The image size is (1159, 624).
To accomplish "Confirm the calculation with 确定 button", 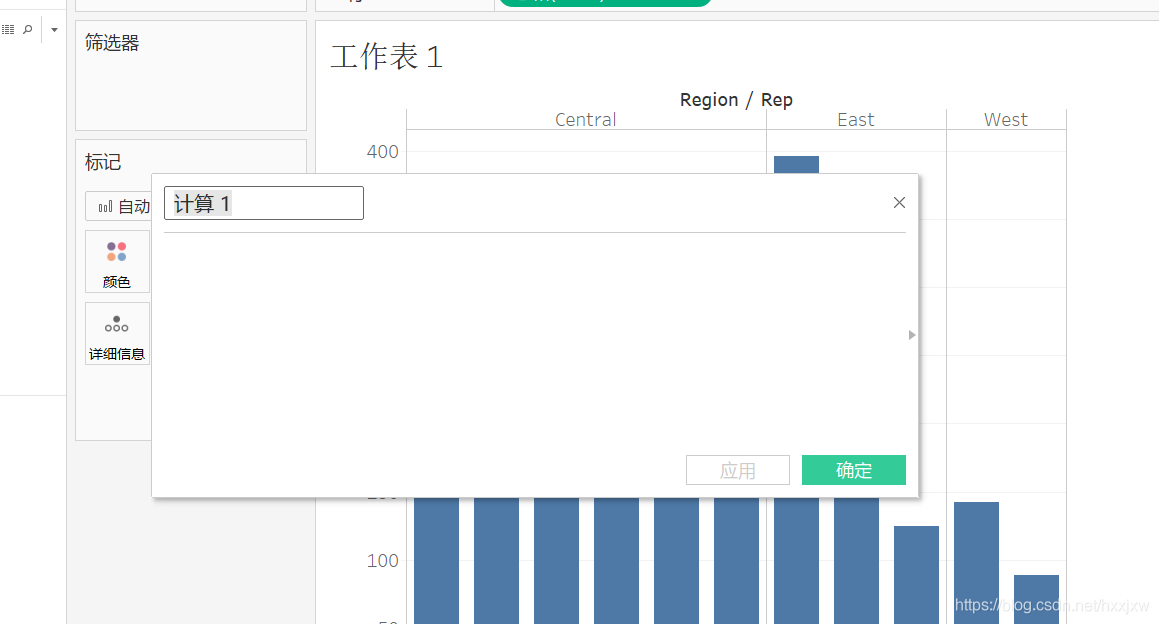I will pyautogui.click(x=854, y=470).
